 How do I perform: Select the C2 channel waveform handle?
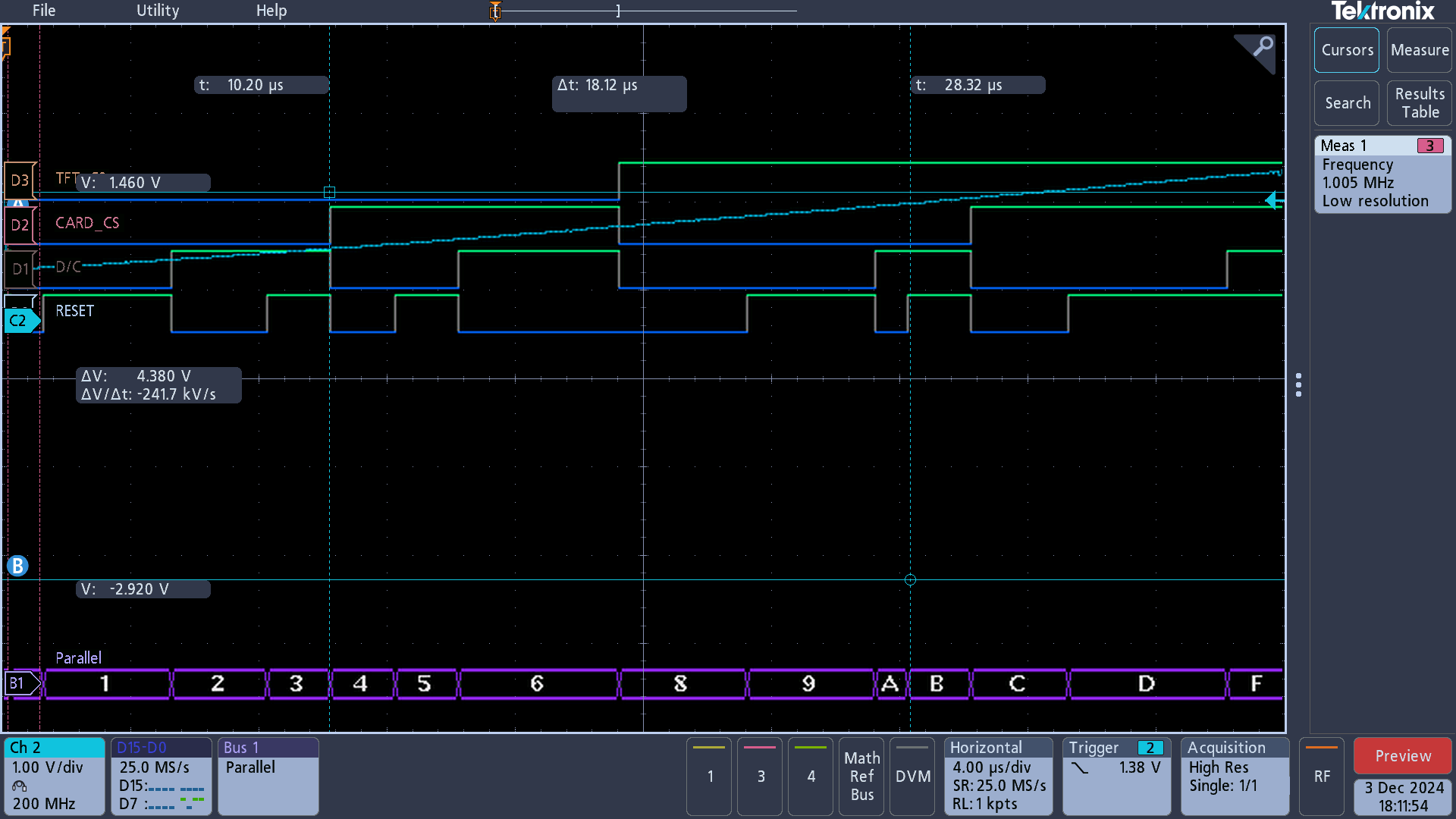(x=21, y=321)
